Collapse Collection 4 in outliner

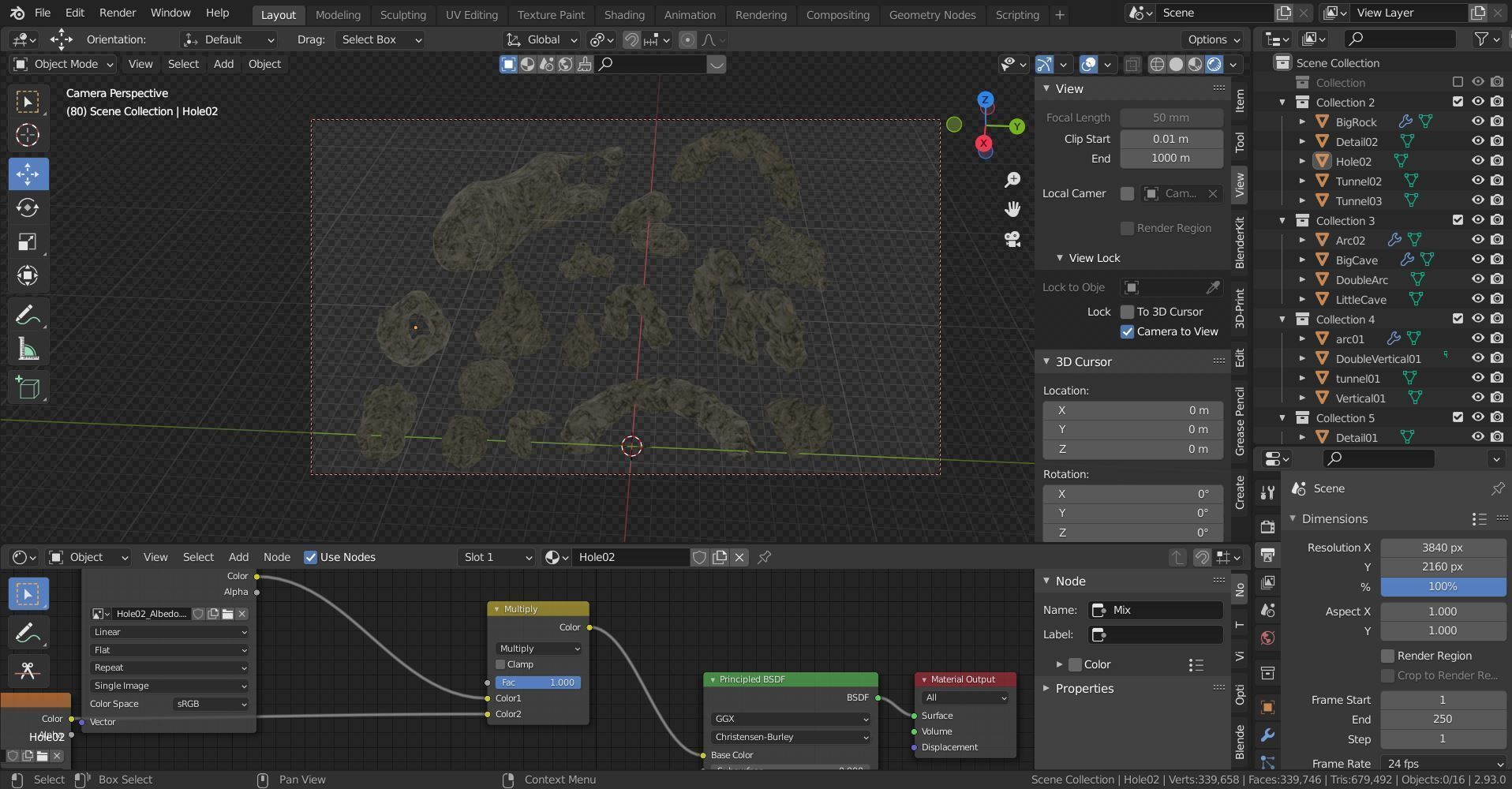pyautogui.click(x=1282, y=319)
